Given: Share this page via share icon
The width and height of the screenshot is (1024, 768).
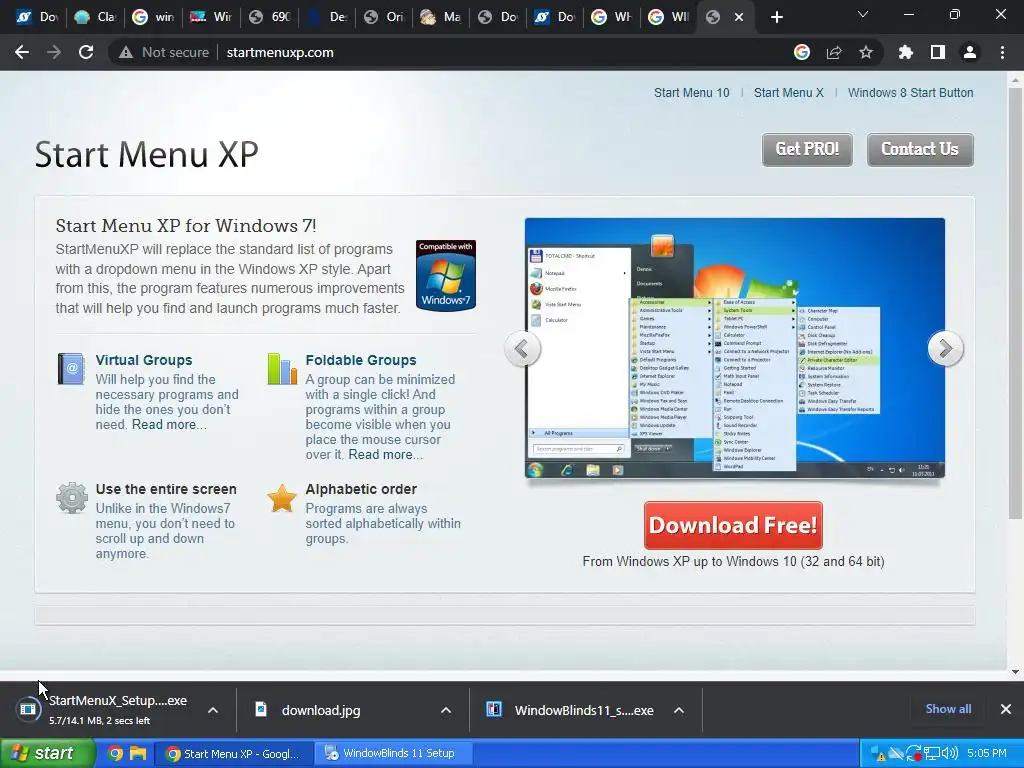Looking at the screenshot, I should (834, 52).
